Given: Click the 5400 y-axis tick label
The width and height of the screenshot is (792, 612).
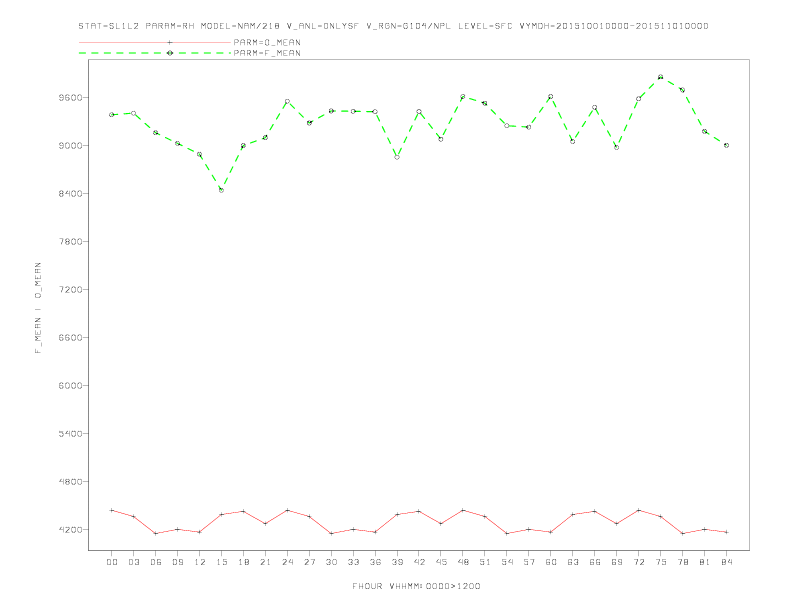Looking at the screenshot, I should click(x=70, y=433).
